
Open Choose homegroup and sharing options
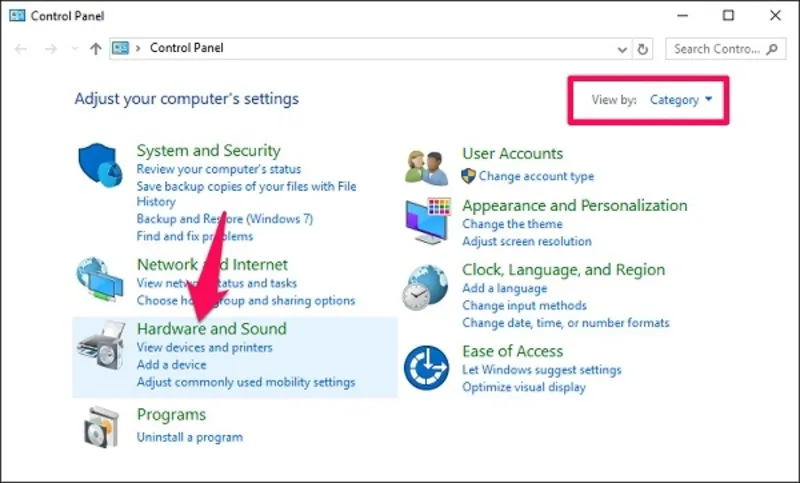click(x=245, y=300)
